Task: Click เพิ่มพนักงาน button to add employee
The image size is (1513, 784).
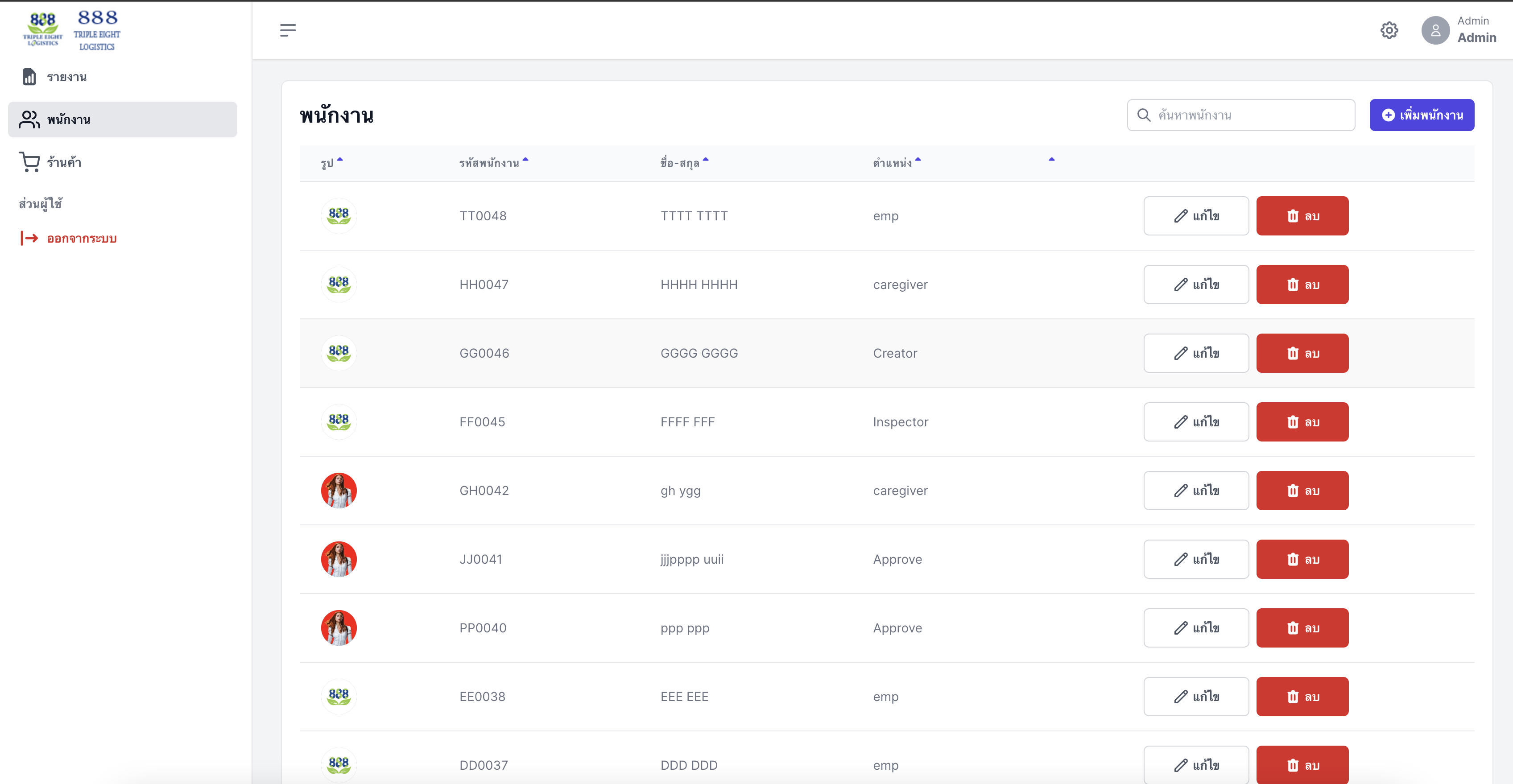Action: 1422,114
